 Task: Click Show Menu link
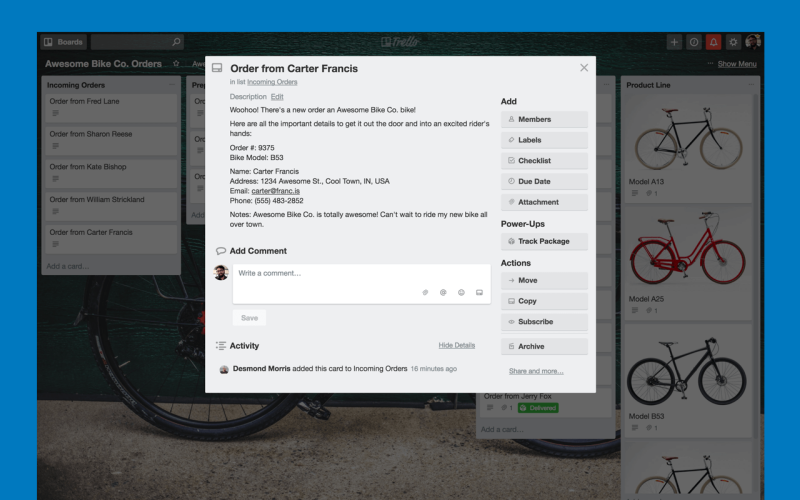pos(737,64)
